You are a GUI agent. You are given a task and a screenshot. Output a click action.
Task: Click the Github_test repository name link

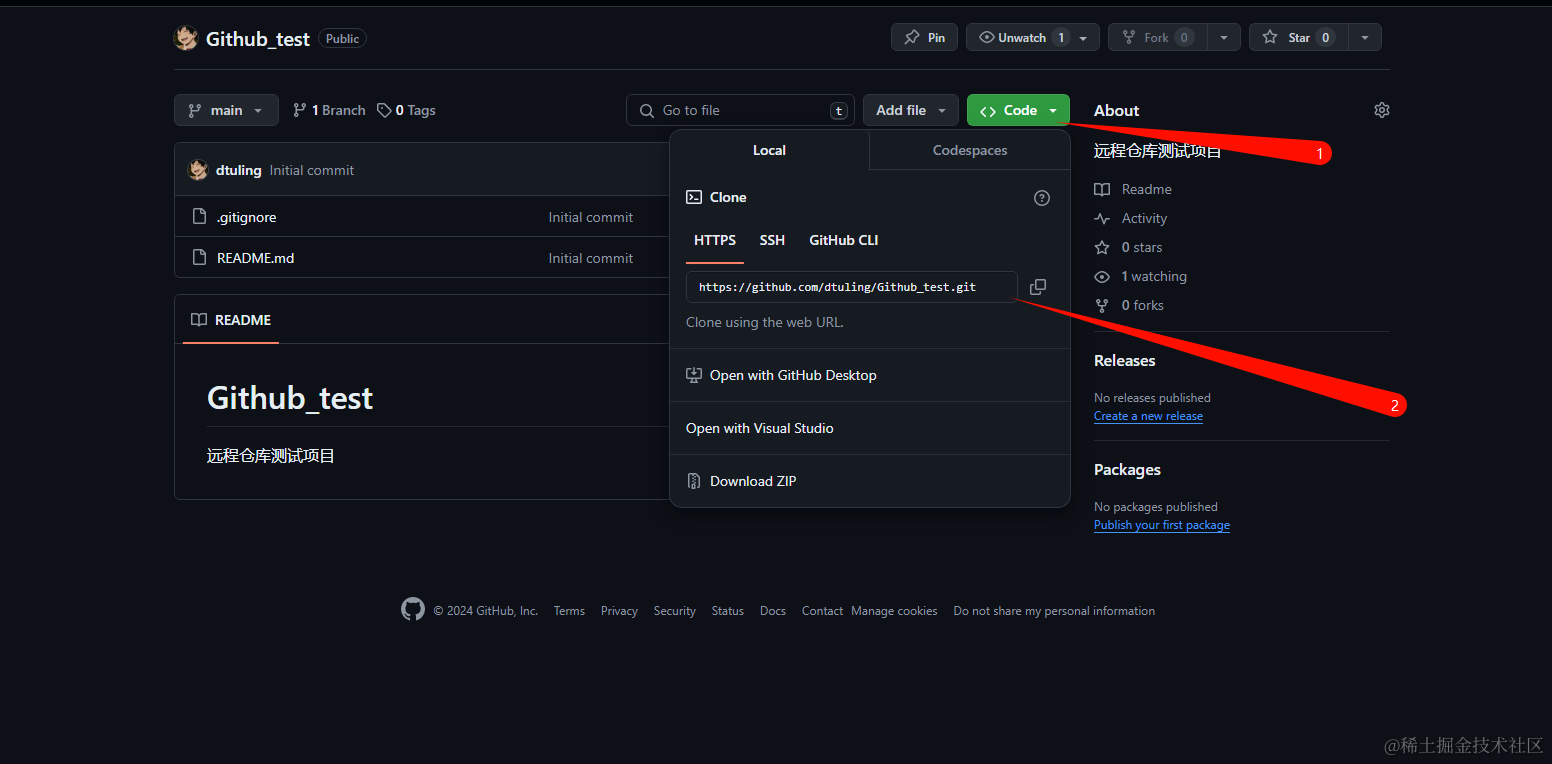coord(258,38)
